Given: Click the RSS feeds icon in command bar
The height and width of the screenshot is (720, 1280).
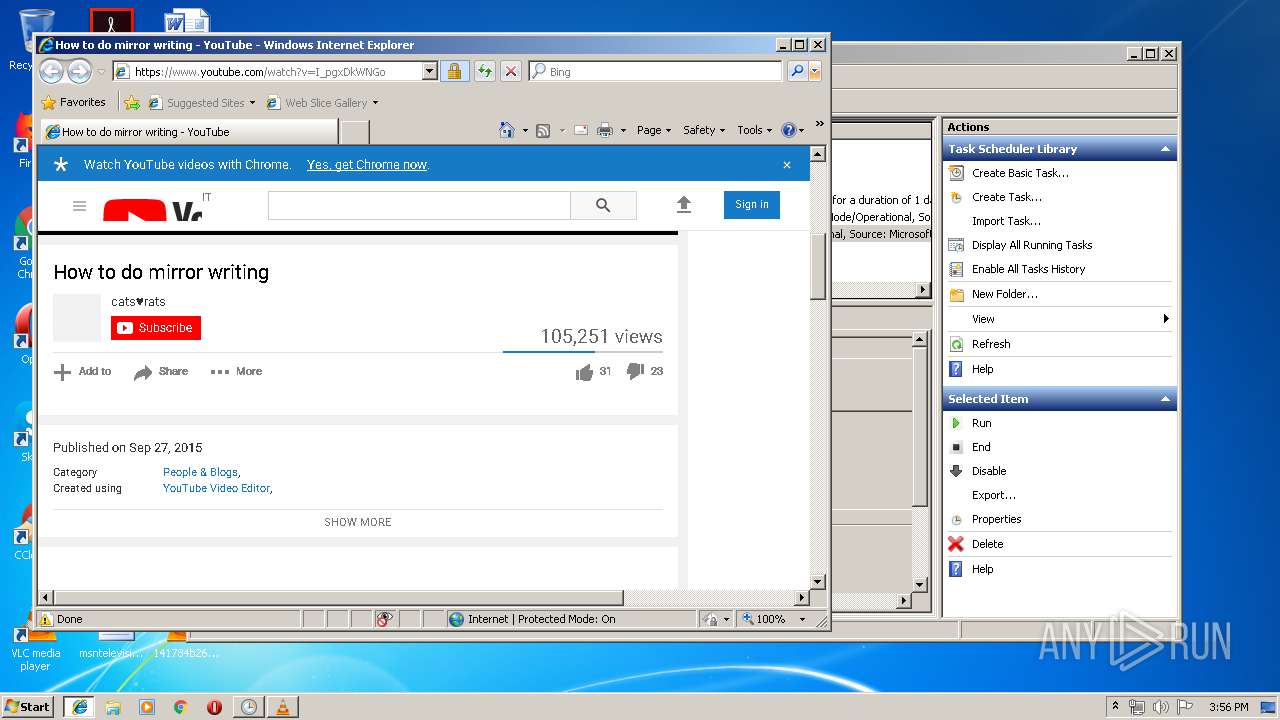Looking at the screenshot, I should pyautogui.click(x=543, y=130).
